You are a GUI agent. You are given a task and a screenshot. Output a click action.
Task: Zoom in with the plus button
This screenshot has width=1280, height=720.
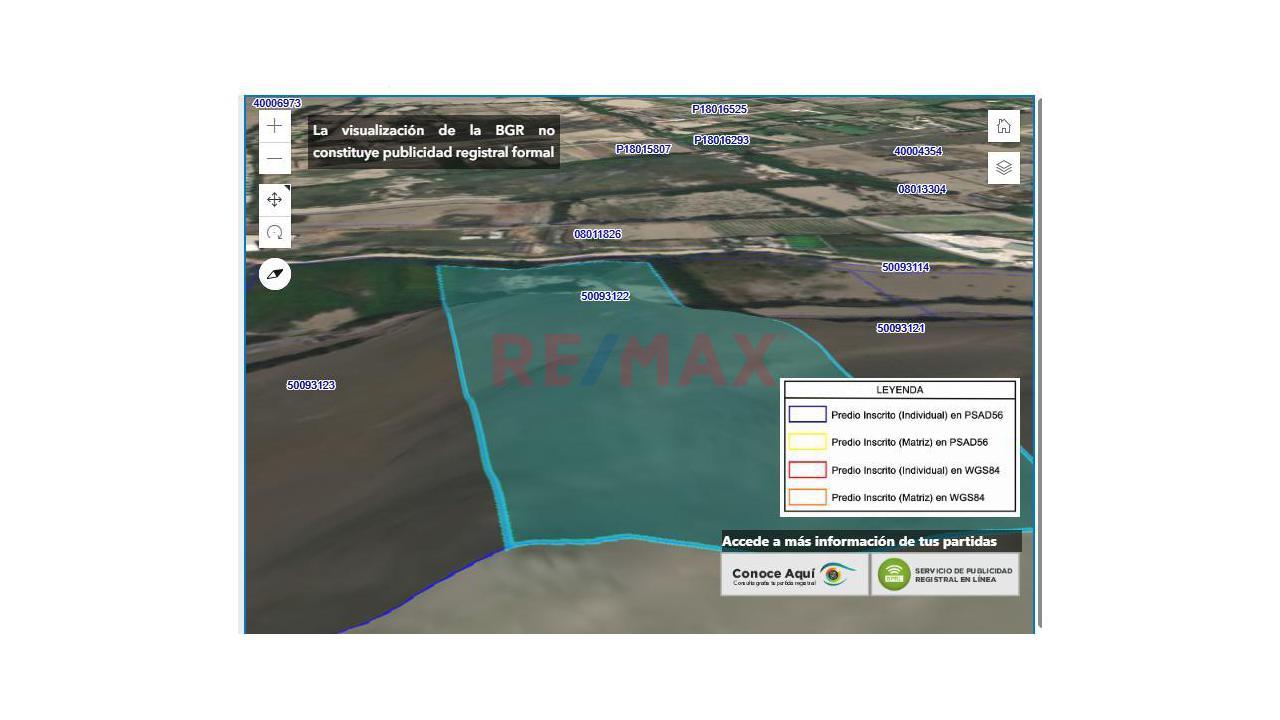[x=275, y=126]
